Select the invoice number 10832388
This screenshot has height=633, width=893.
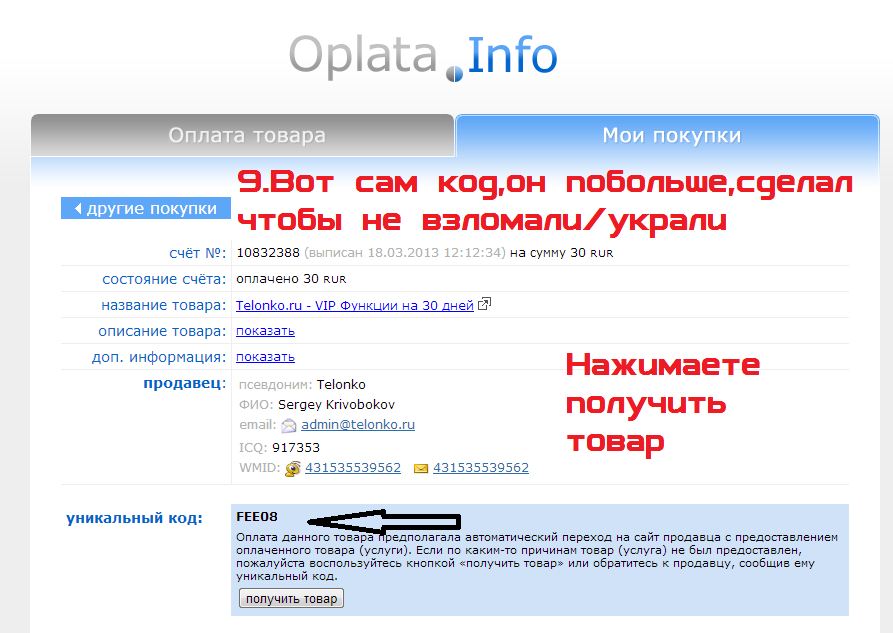pyautogui.click(x=268, y=253)
